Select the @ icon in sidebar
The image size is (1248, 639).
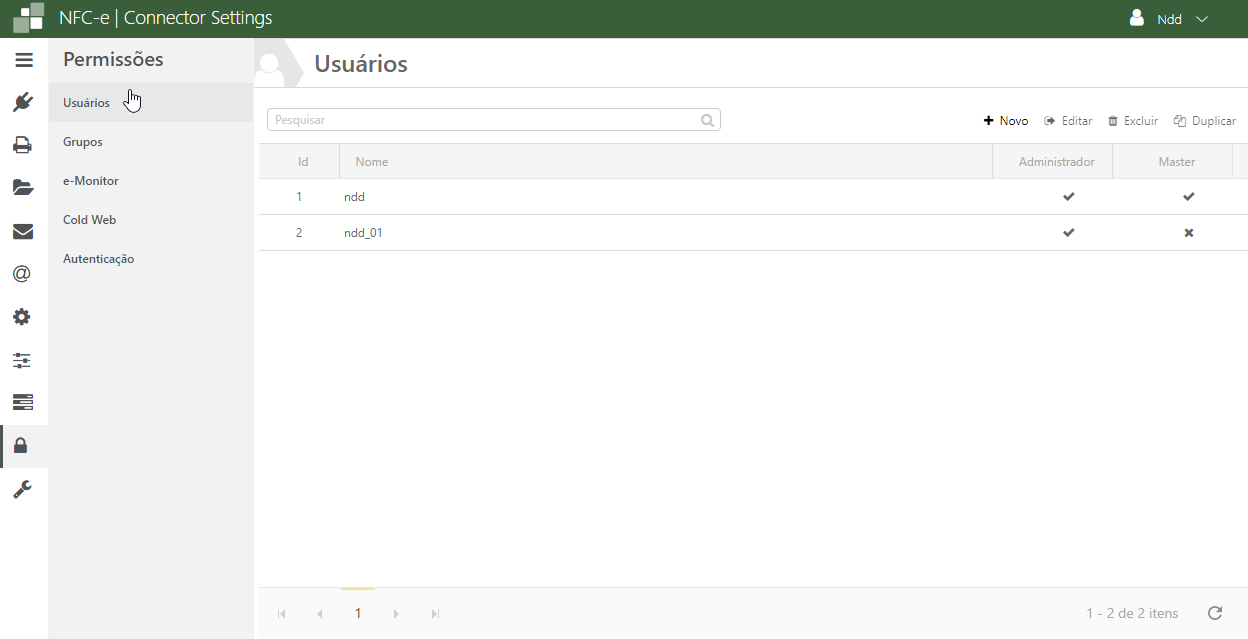[x=23, y=274]
